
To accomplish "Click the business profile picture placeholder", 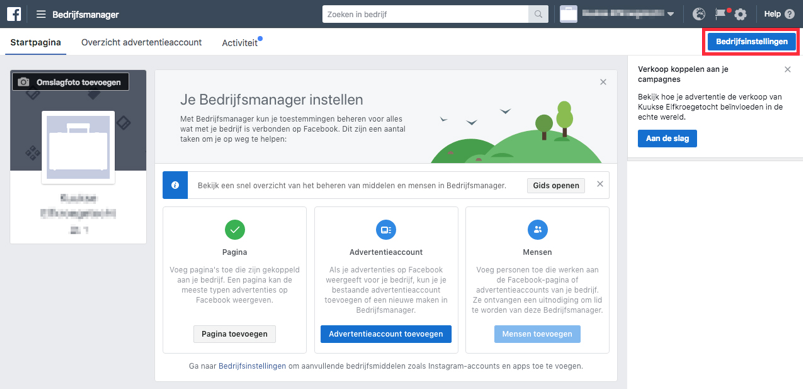I will pos(78,147).
